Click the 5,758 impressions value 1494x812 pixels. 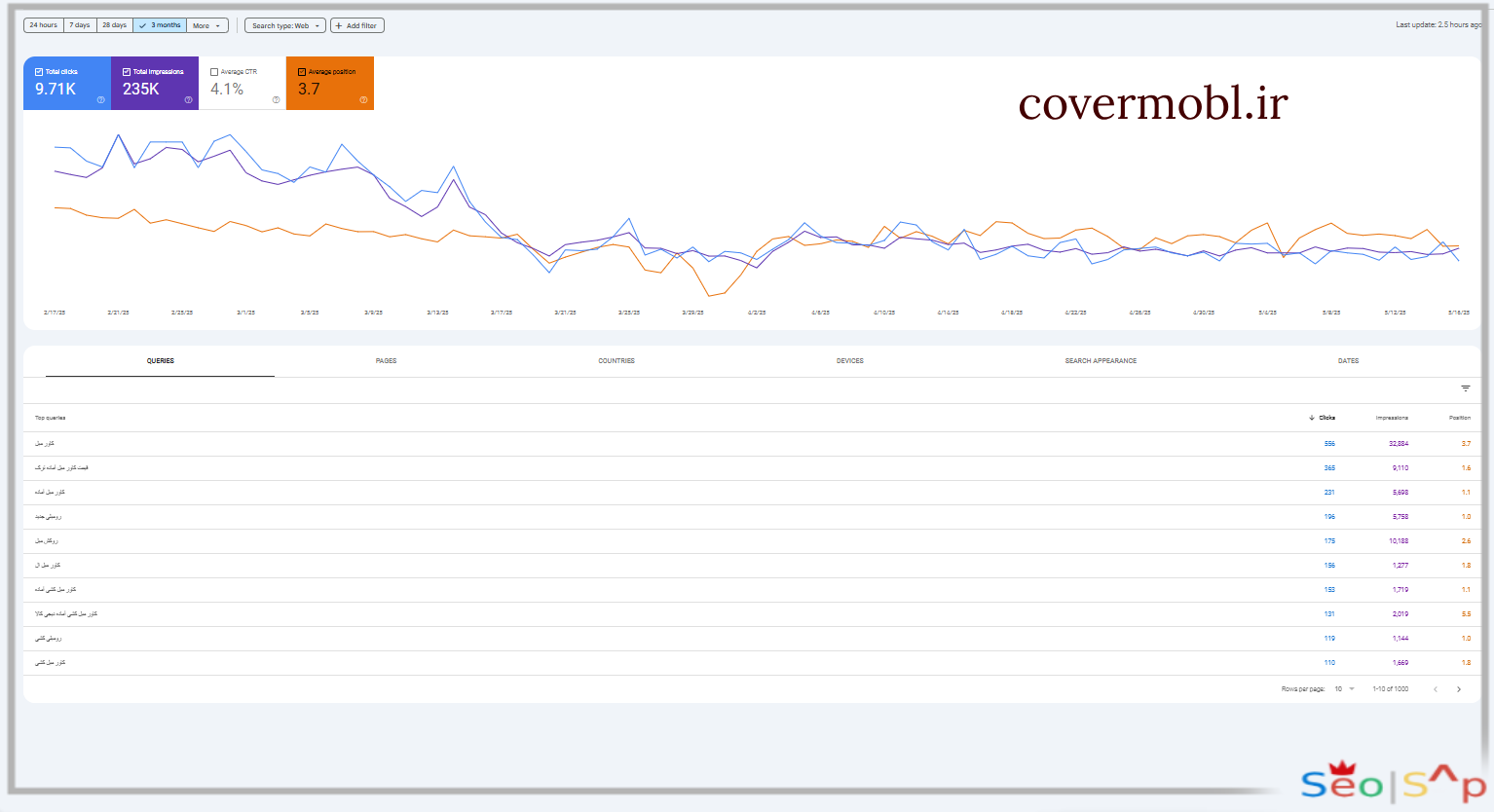[x=1401, y=517]
